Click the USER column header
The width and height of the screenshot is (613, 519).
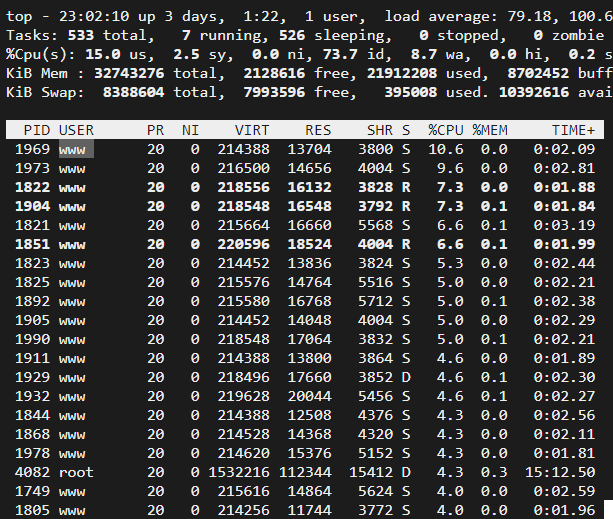(76, 130)
